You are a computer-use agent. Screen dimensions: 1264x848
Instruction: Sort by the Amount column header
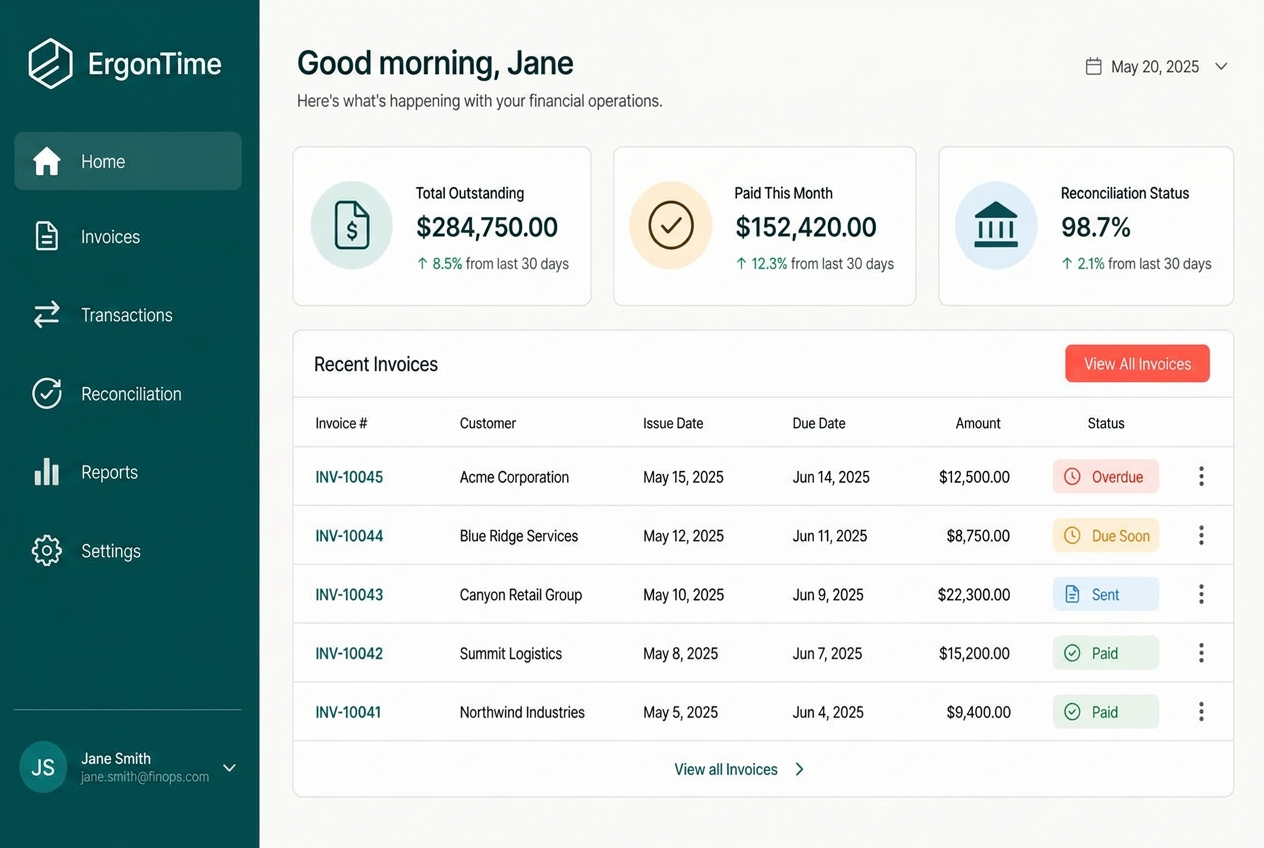click(978, 423)
